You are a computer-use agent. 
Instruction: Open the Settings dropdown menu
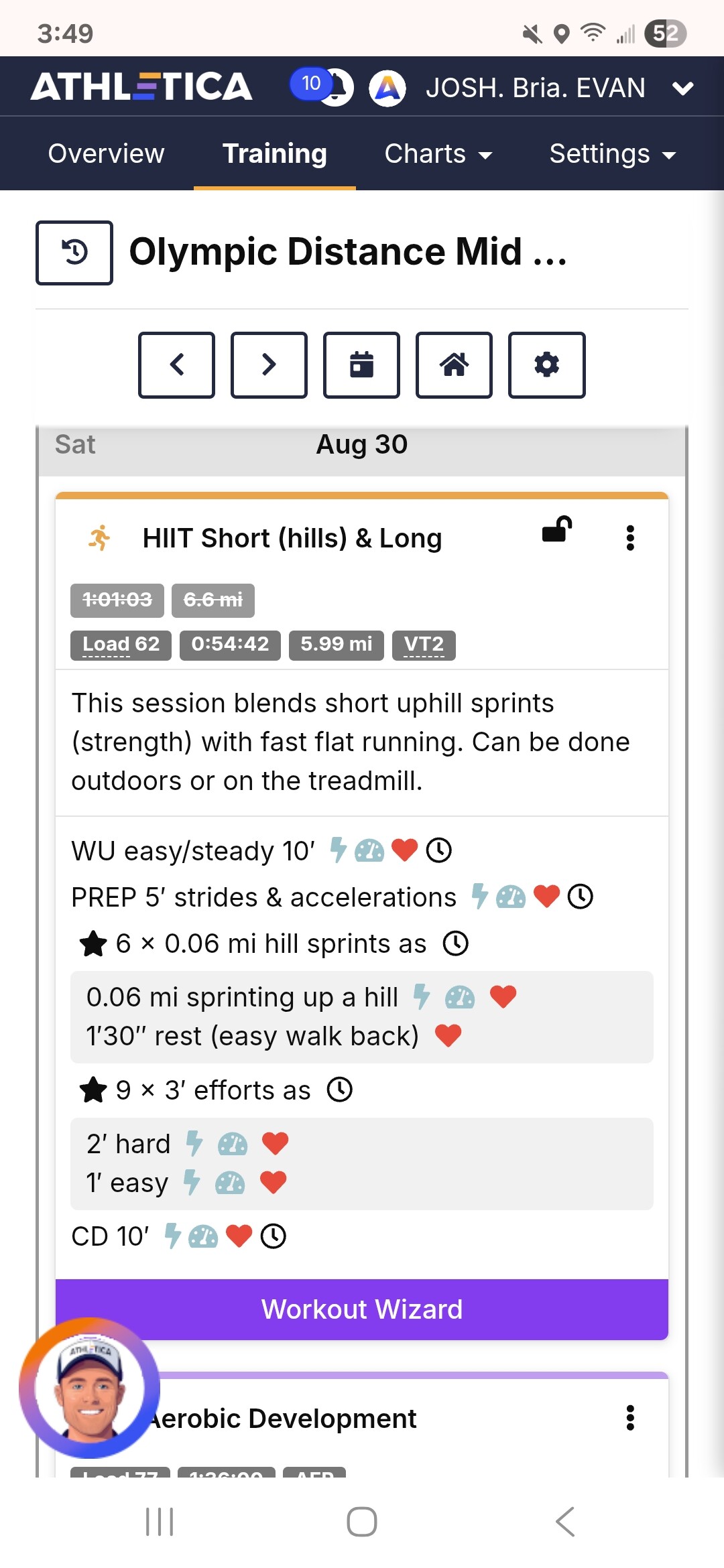point(612,154)
